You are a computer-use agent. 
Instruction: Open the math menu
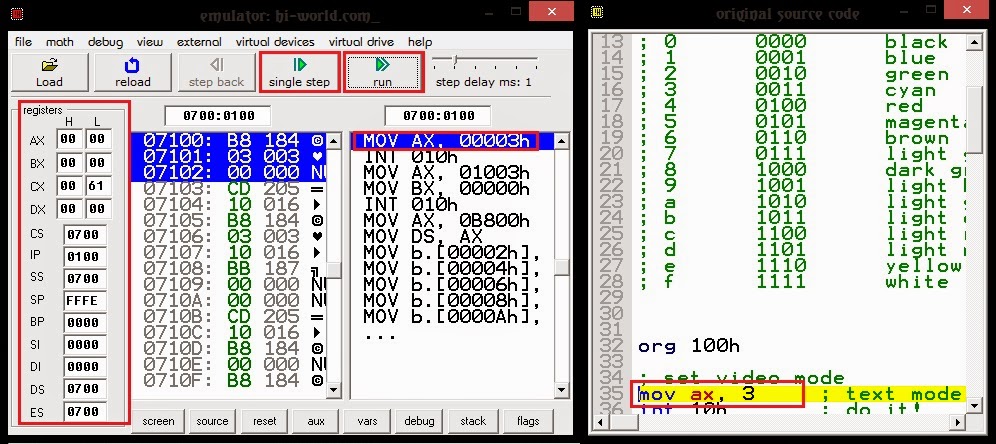(x=60, y=42)
